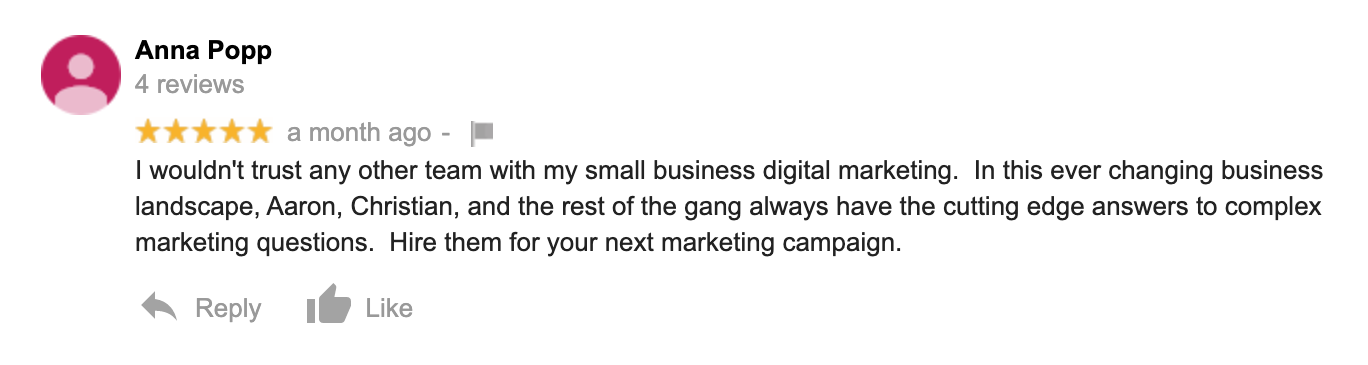Click Anna Popp's profile avatar
The height and width of the screenshot is (365, 1368).
click(81, 74)
